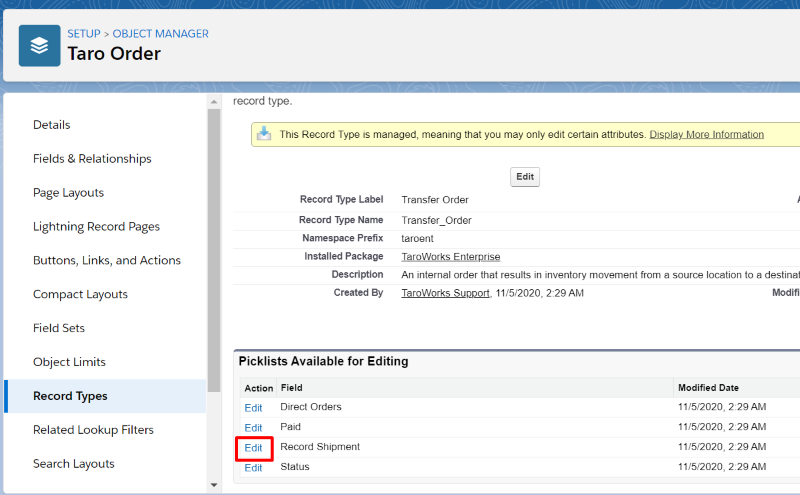This screenshot has height=495, width=800.
Task: Click the sidebar vertical scrollbar thumb
Action: pos(214,250)
